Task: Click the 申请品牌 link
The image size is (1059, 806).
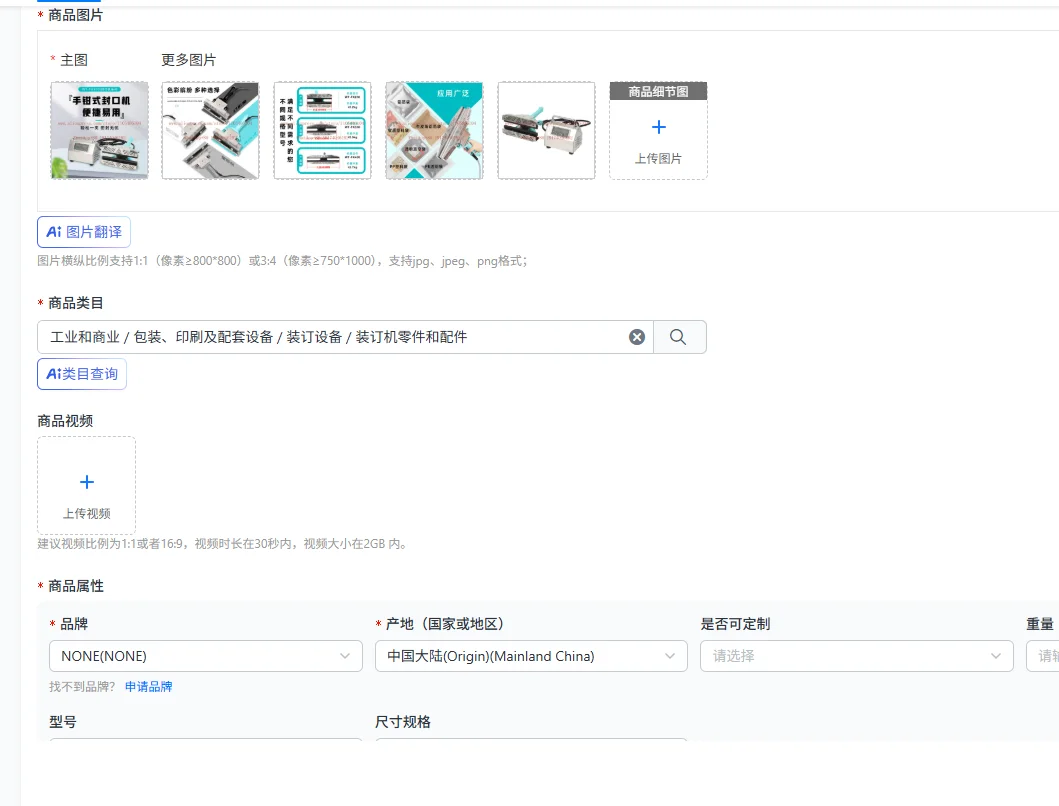Action: pos(149,686)
